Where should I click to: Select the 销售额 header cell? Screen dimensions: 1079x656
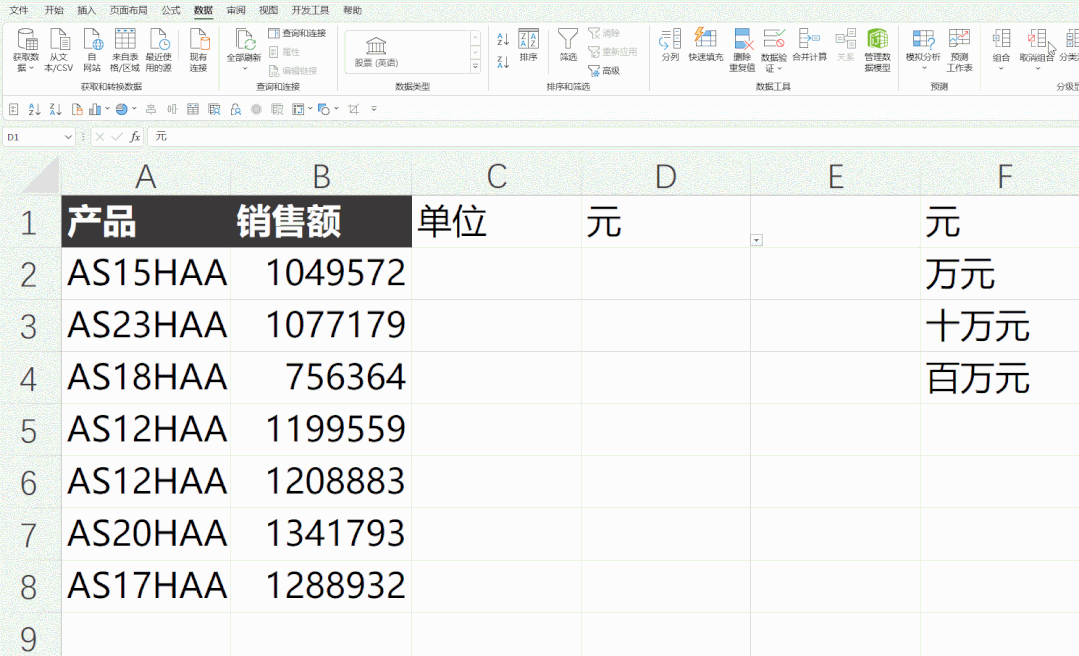click(321, 222)
